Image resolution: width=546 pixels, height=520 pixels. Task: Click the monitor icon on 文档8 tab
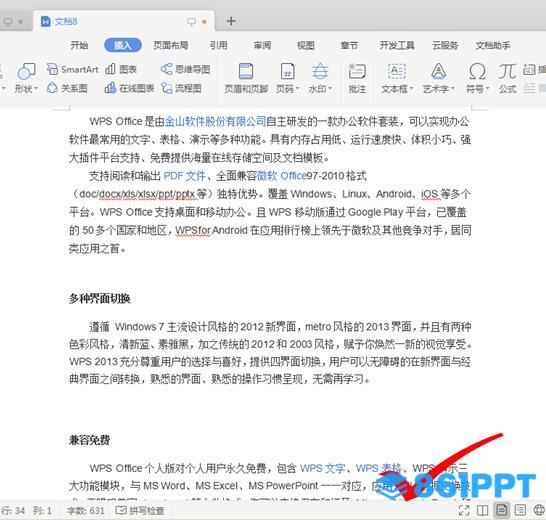click(x=191, y=22)
